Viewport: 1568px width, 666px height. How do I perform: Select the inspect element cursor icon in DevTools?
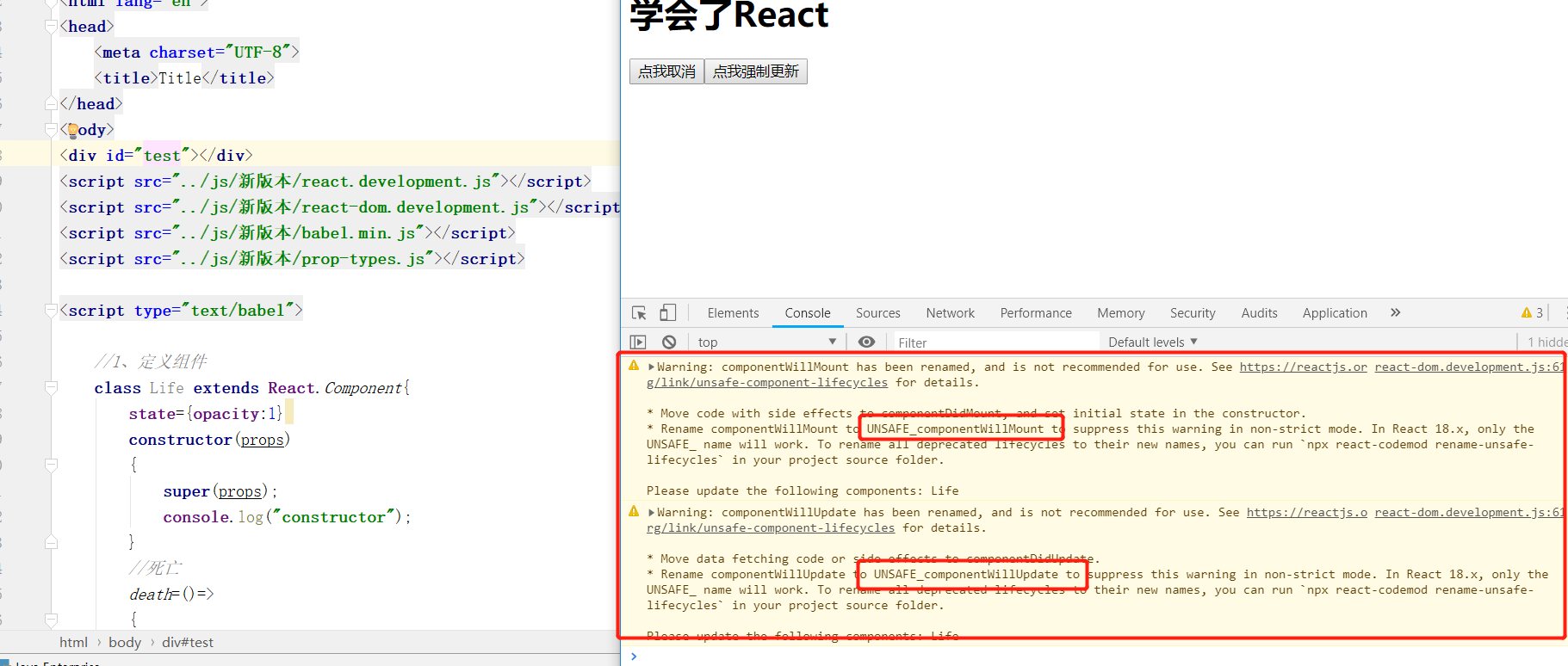tap(639, 313)
